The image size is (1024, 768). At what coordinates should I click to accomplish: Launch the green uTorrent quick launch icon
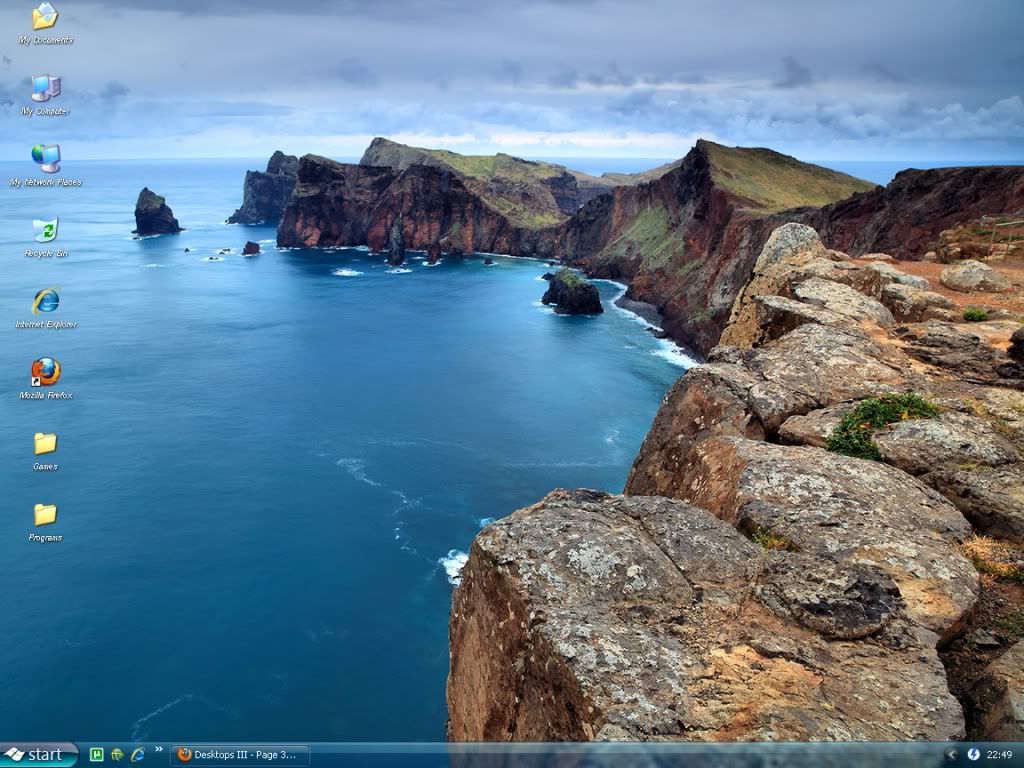click(x=97, y=755)
